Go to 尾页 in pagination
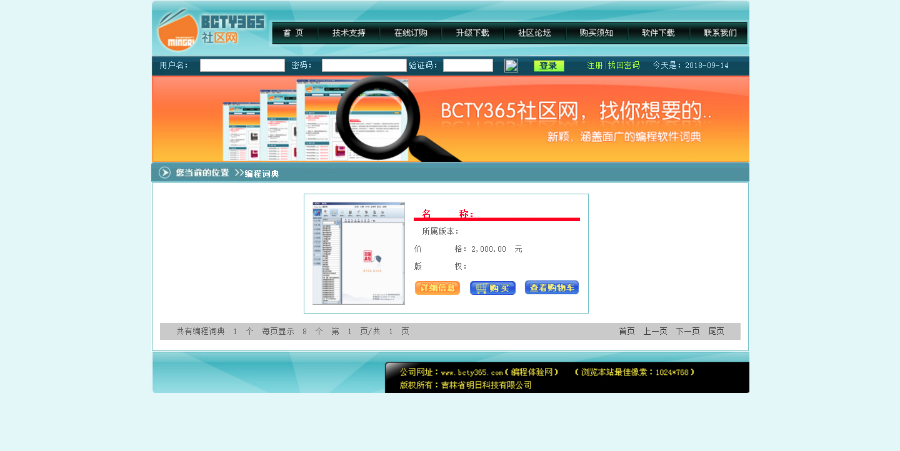 [x=716, y=331]
